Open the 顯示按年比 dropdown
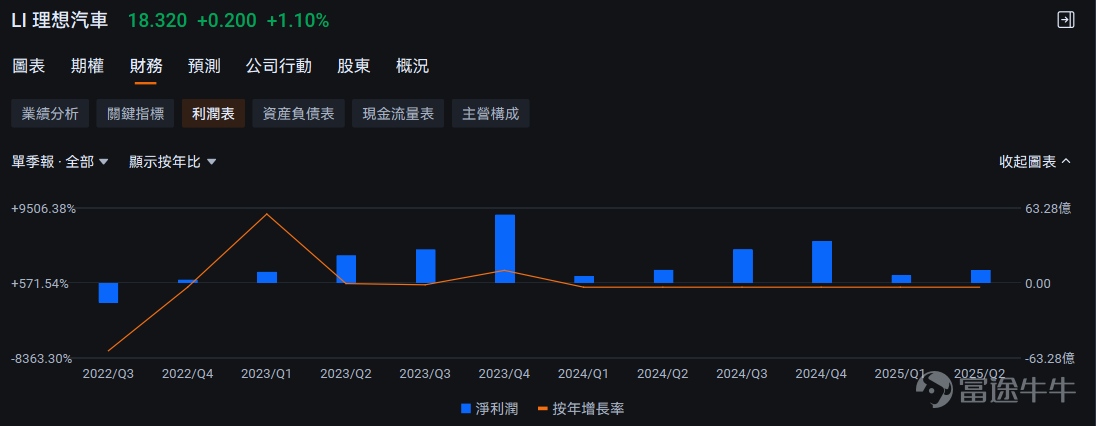 (x=173, y=162)
